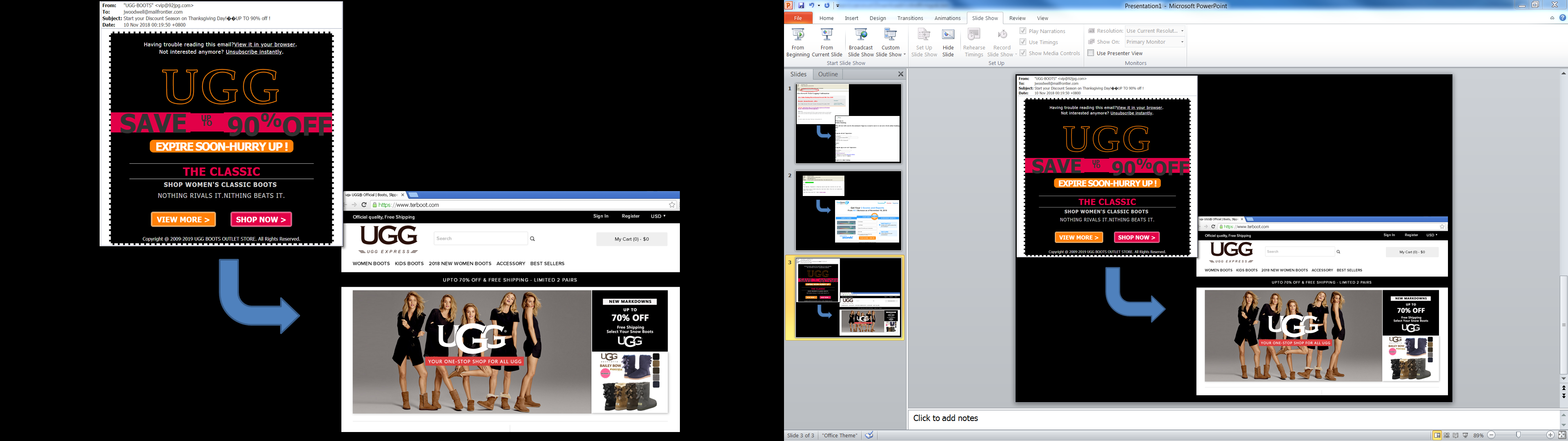Viewport: 1568px width, 441px height.
Task: Save presentation via quick access toolbar
Action: click(x=801, y=5)
